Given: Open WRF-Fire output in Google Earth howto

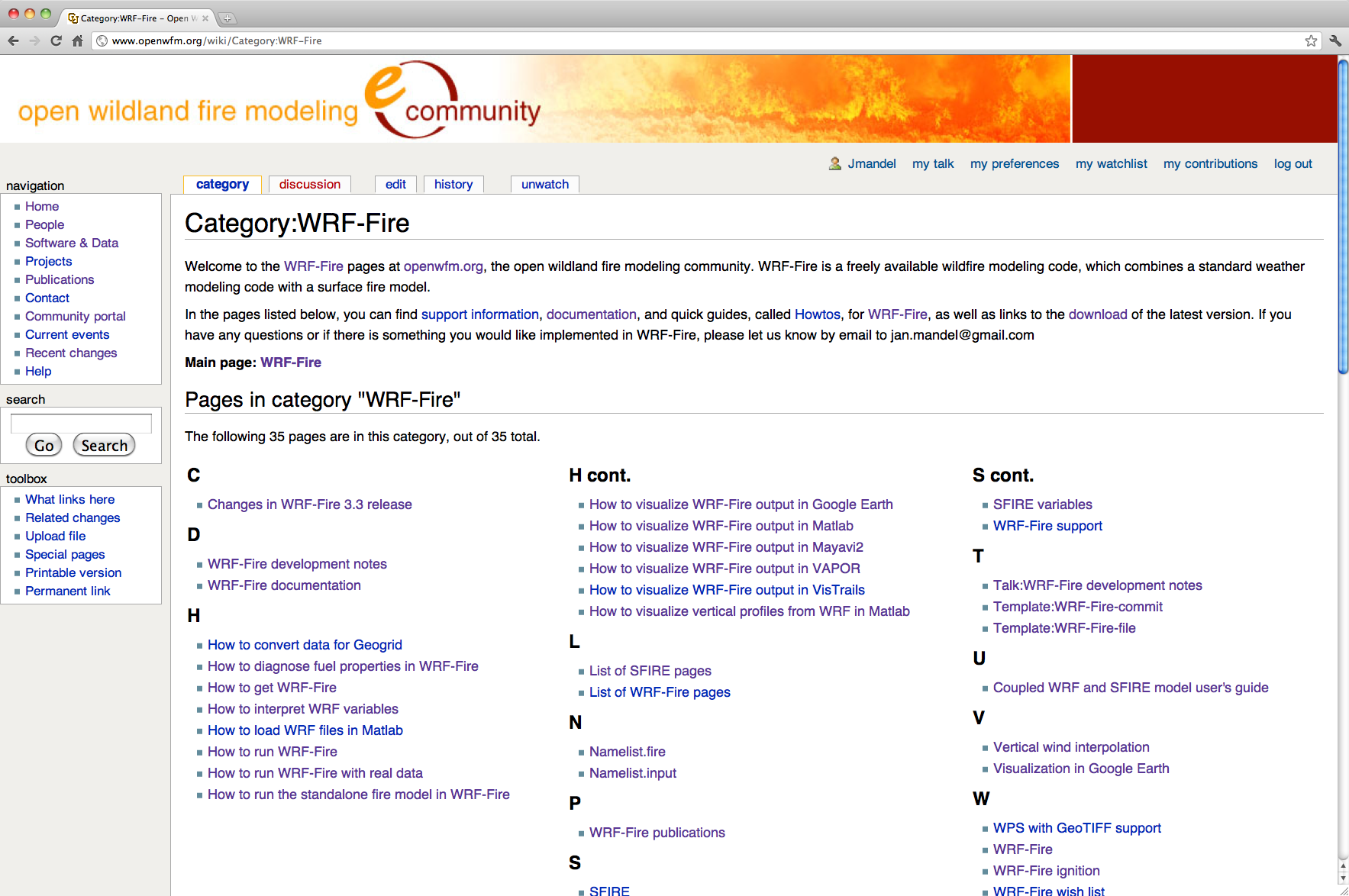Looking at the screenshot, I should (x=741, y=504).
